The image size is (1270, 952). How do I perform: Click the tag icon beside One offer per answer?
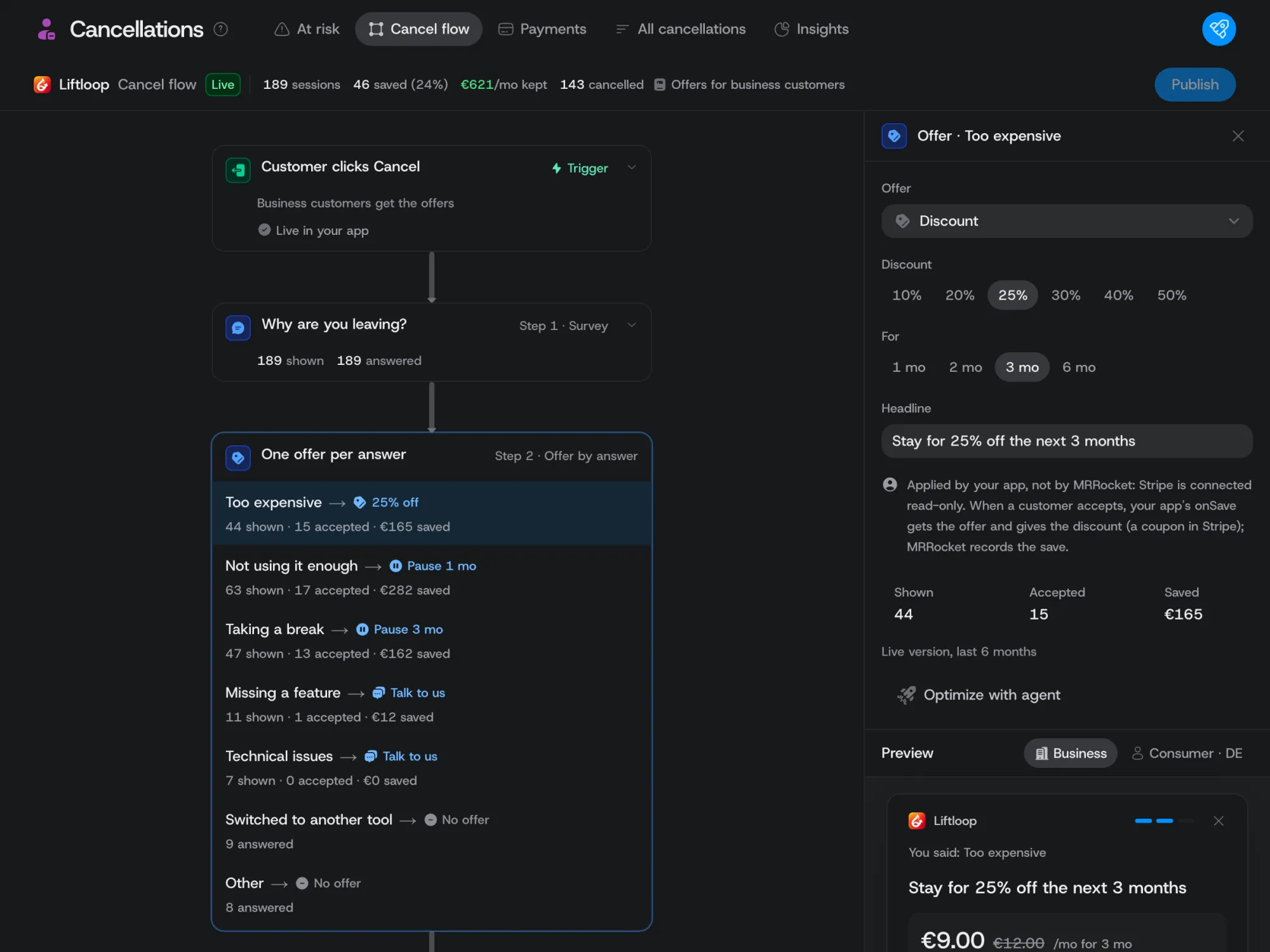(238, 458)
